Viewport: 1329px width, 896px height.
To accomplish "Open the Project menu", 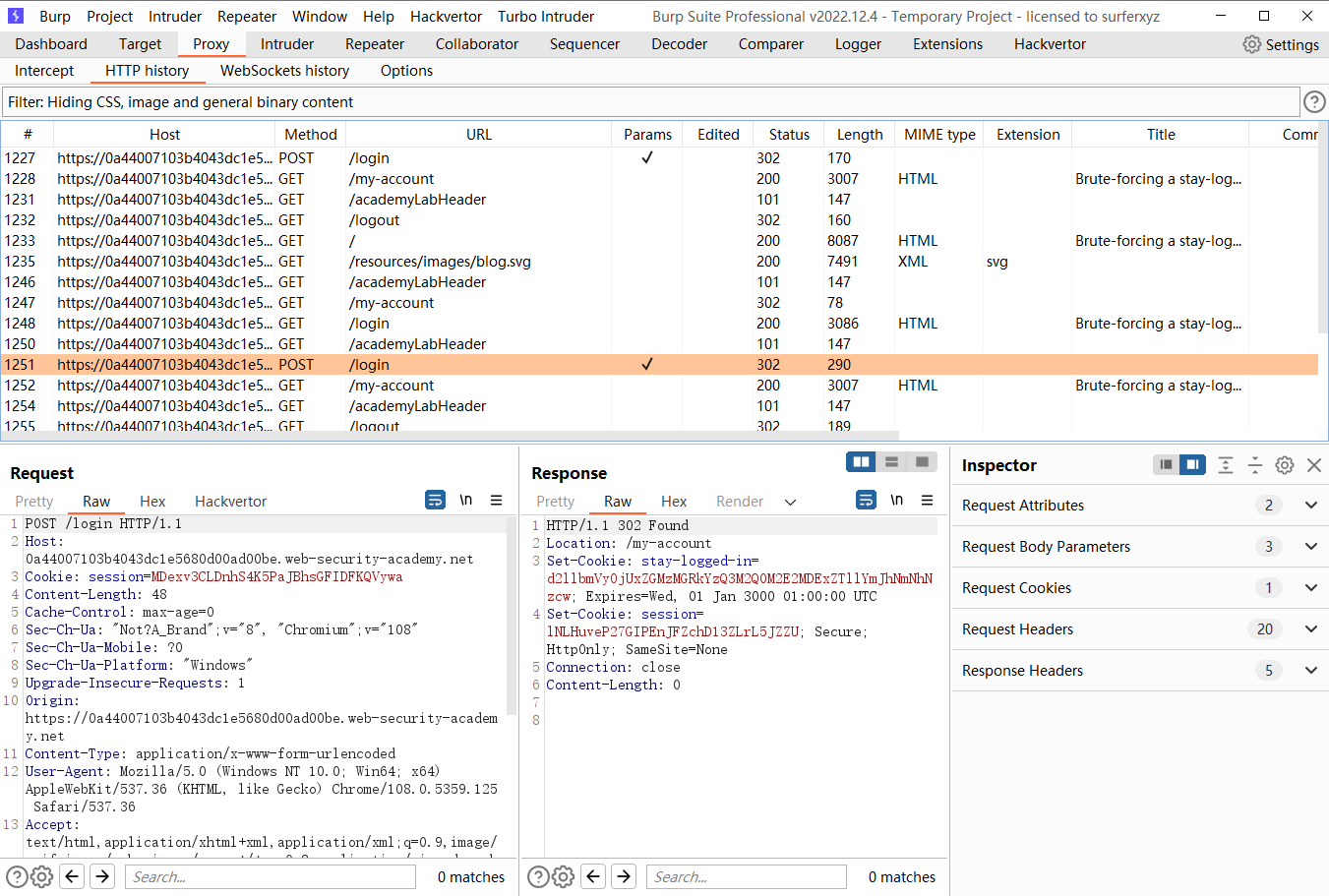I will tap(109, 16).
